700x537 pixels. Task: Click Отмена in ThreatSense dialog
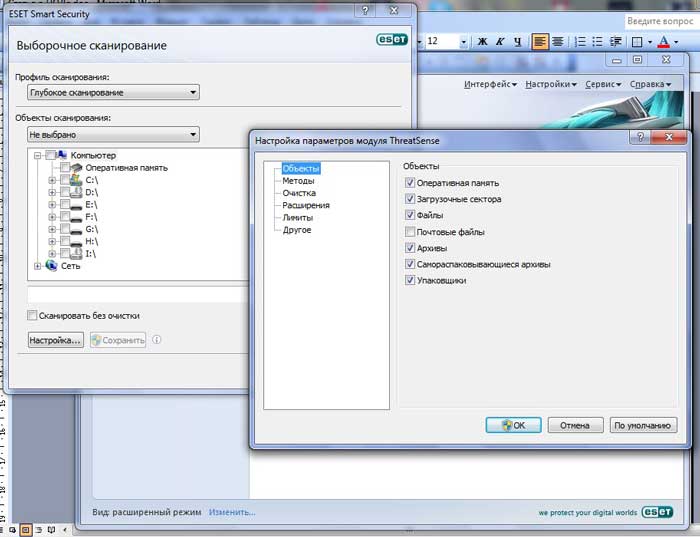tap(575, 425)
